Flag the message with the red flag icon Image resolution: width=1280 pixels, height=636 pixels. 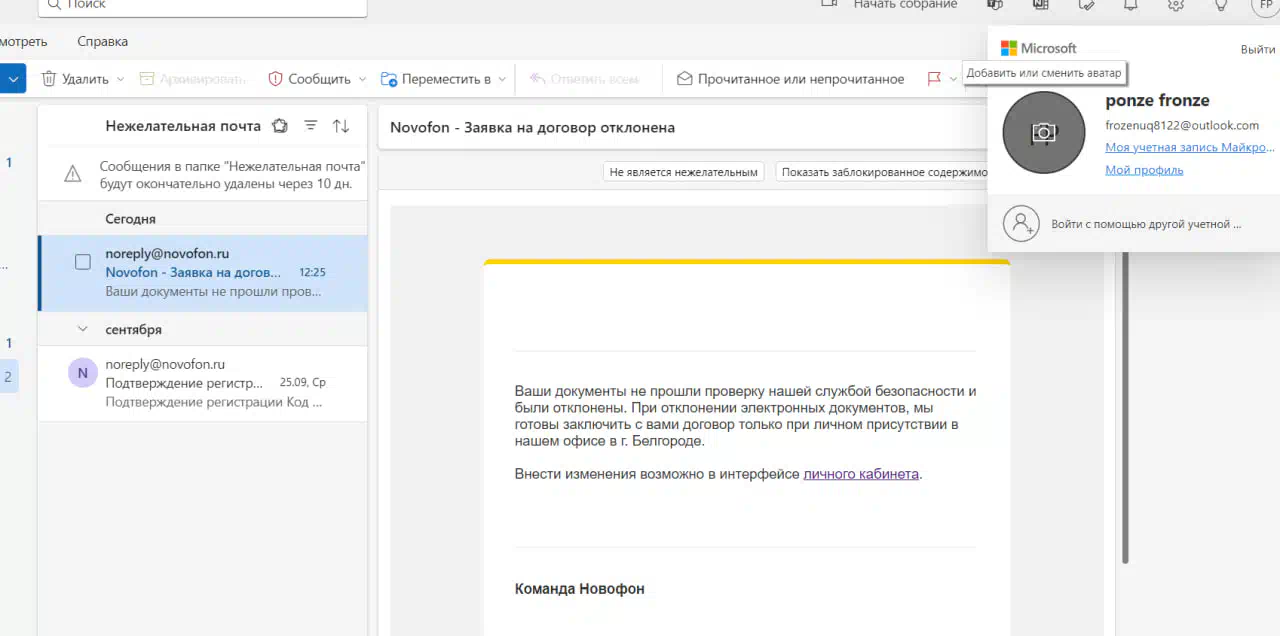934,79
